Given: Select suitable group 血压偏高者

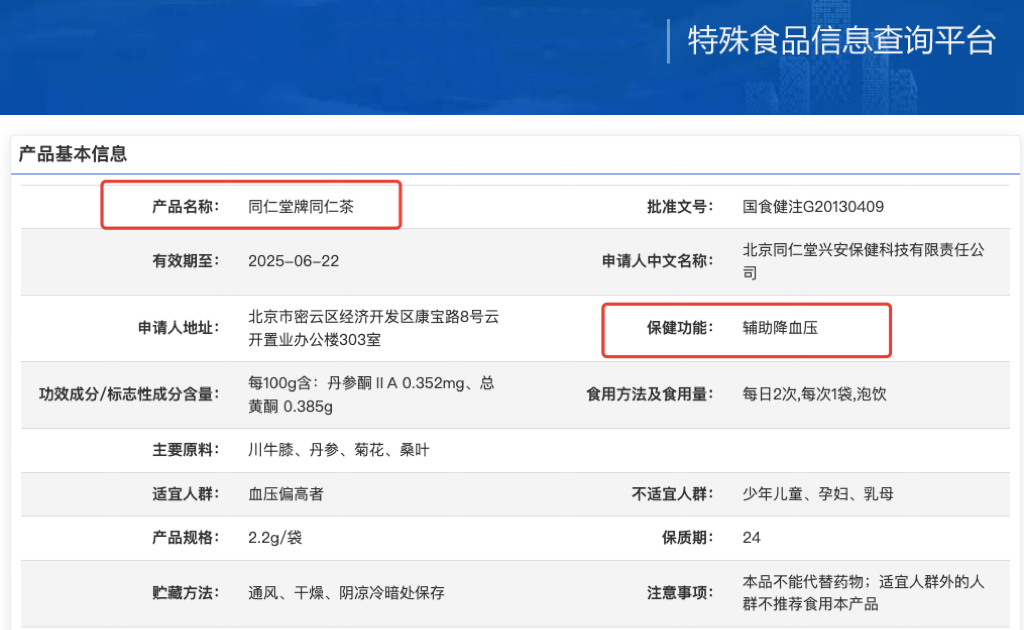Looking at the screenshot, I should (285, 494).
